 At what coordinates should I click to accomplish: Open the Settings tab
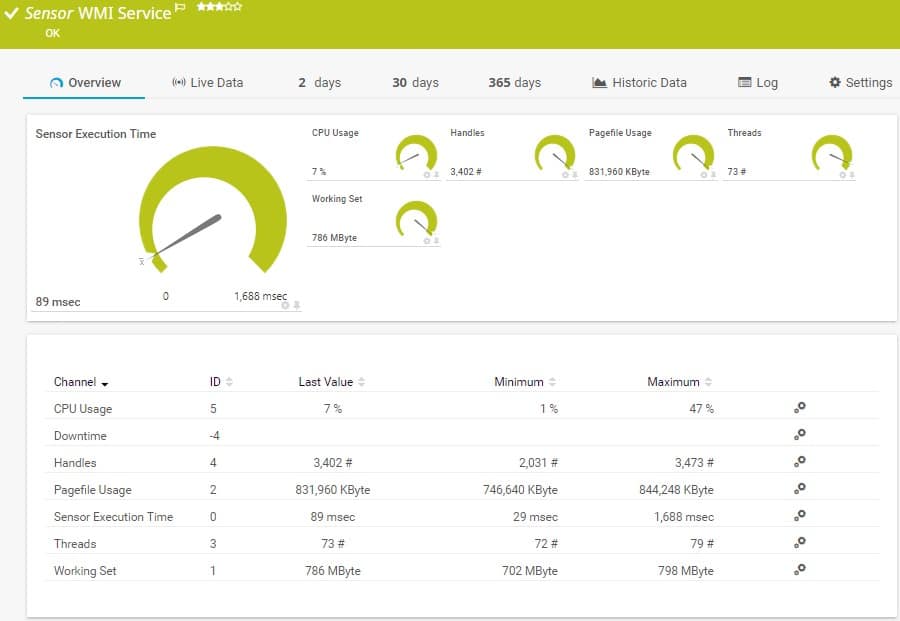860,83
